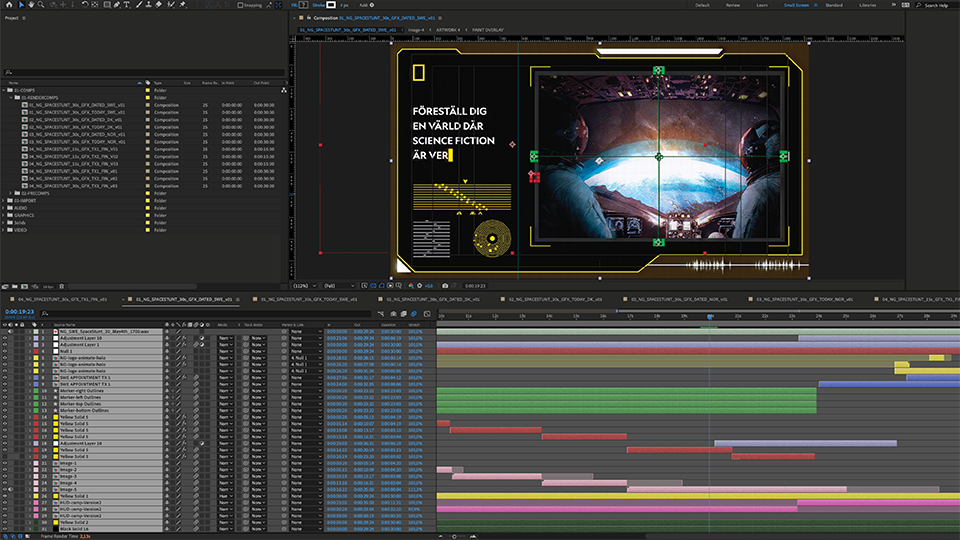This screenshot has width=960, height=540.
Task: Open the Image-4 breadcrumb in viewer
Action: coord(416,29)
